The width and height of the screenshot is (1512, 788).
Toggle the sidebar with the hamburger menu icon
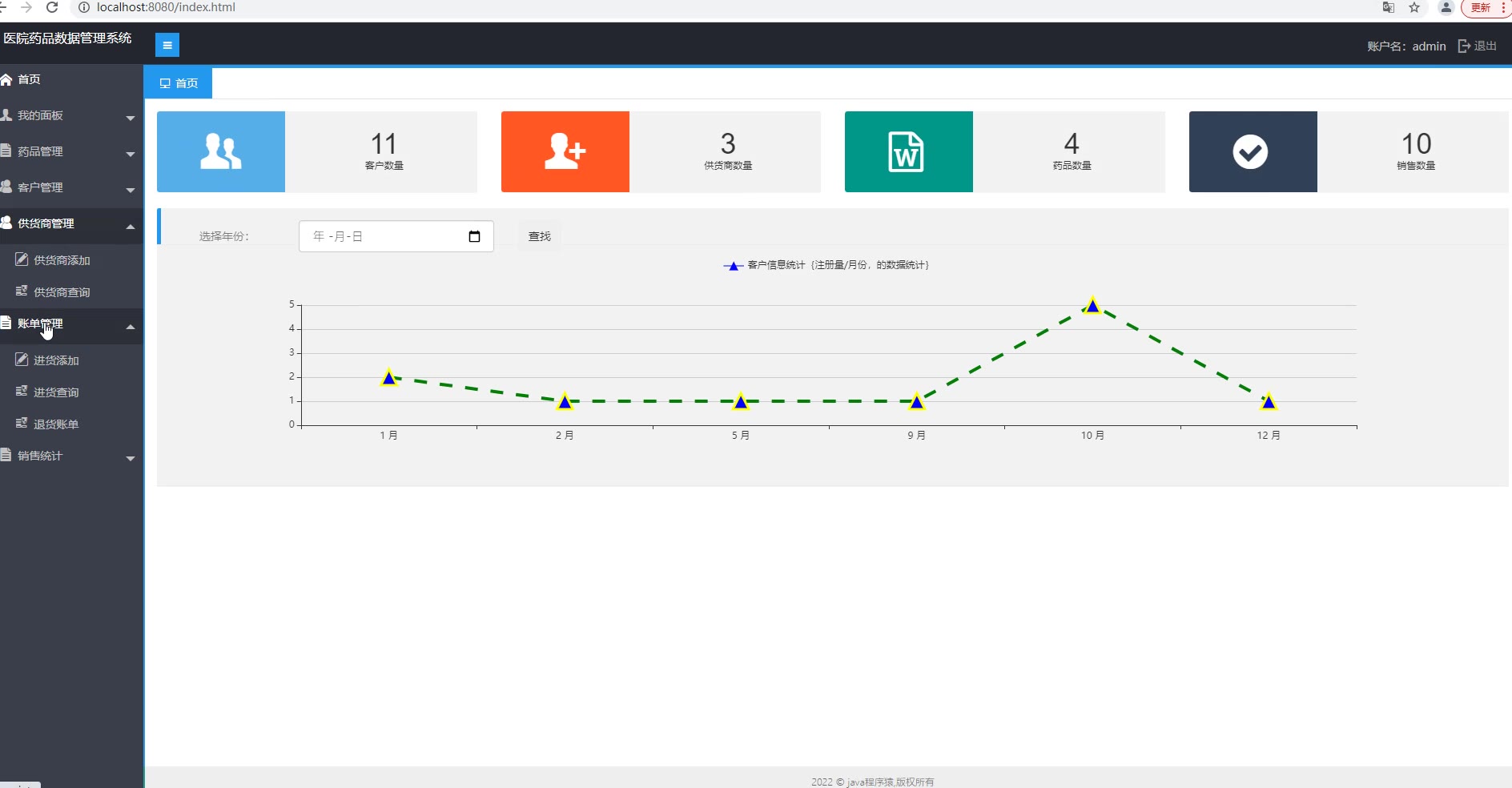(167, 45)
